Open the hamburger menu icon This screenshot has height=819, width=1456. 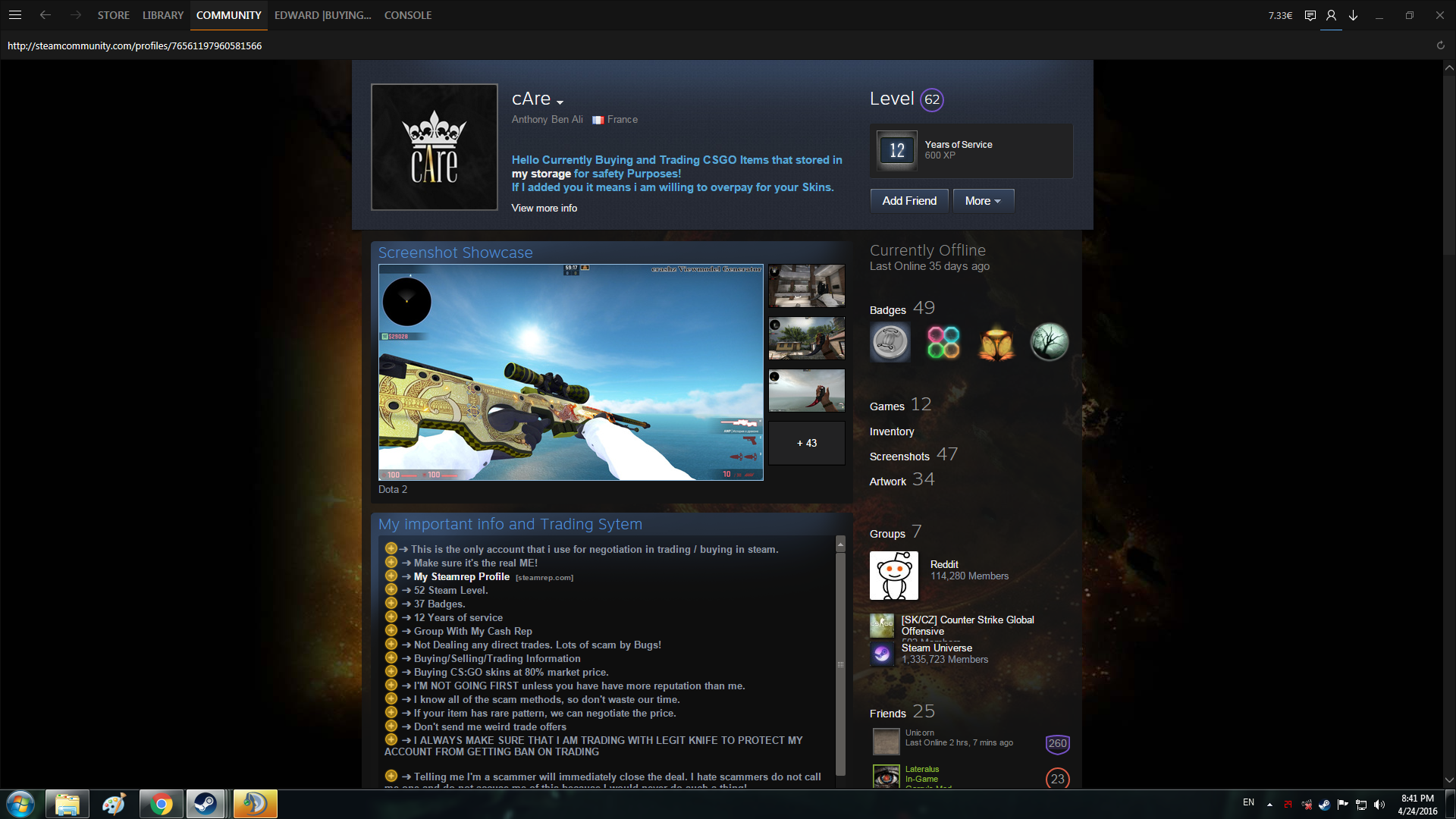click(x=14, y=14)
